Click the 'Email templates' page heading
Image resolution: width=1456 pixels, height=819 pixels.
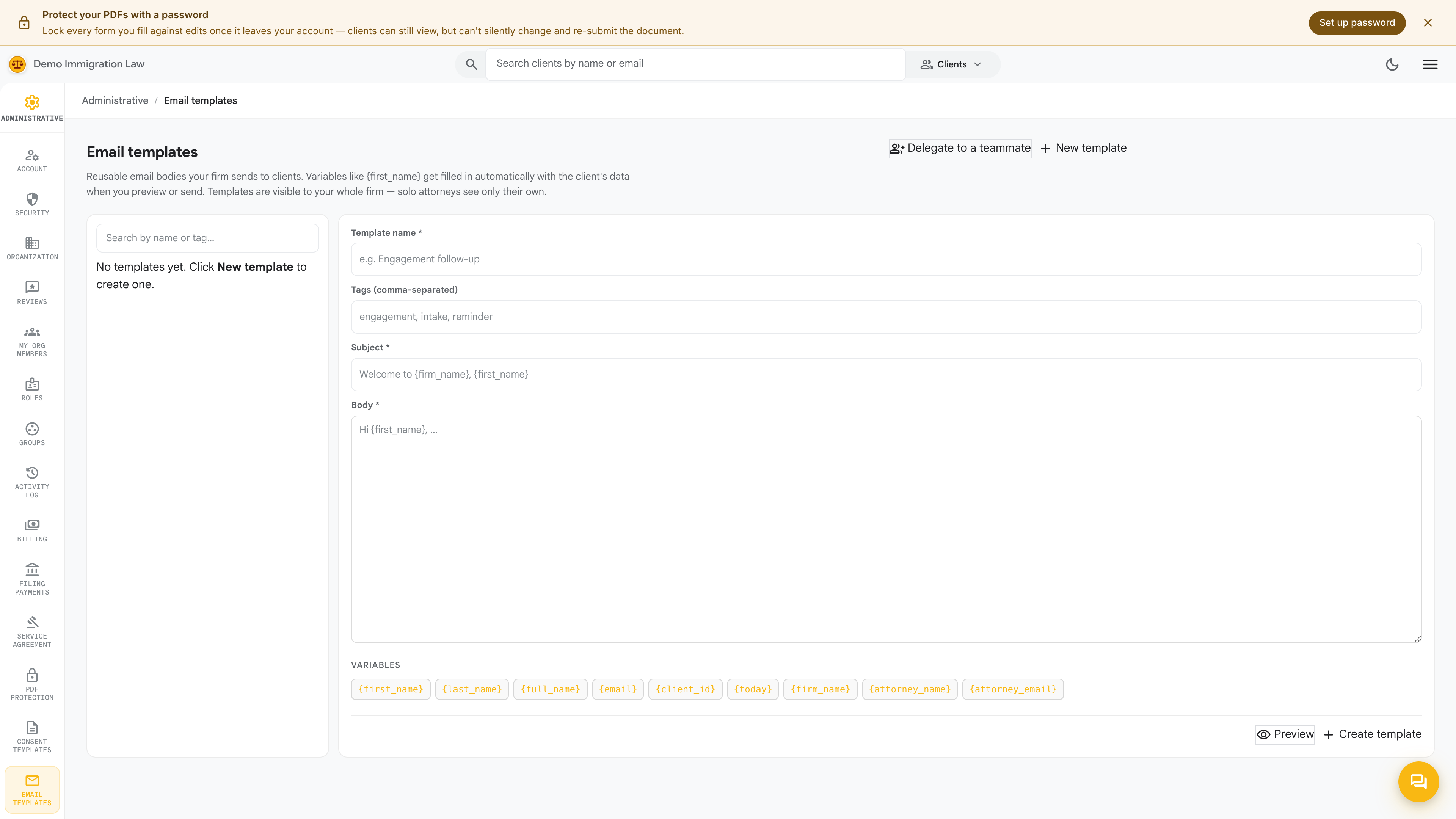(142, 152)
